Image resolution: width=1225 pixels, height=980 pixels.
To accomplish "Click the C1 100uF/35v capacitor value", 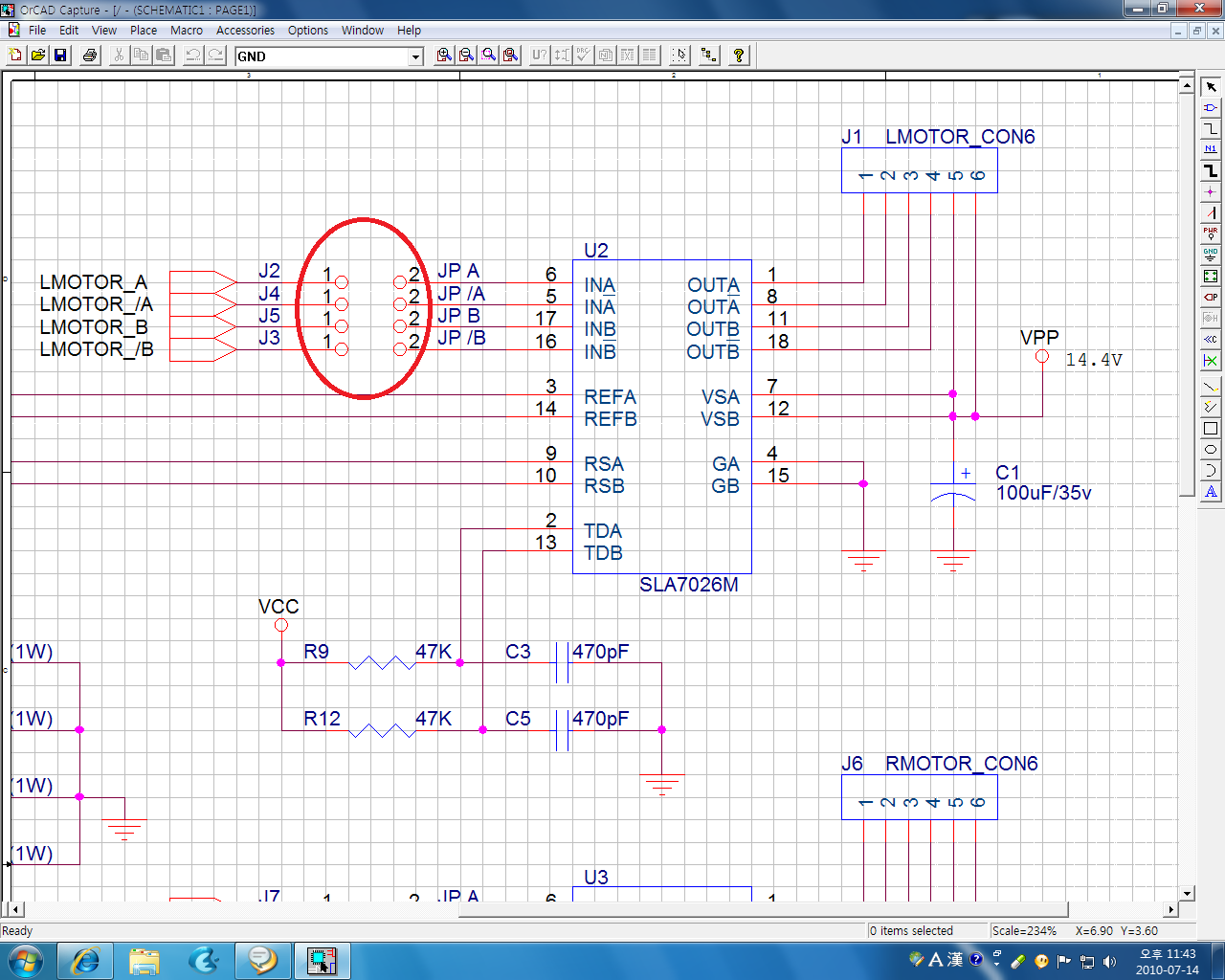I will tap(1044, 493).
